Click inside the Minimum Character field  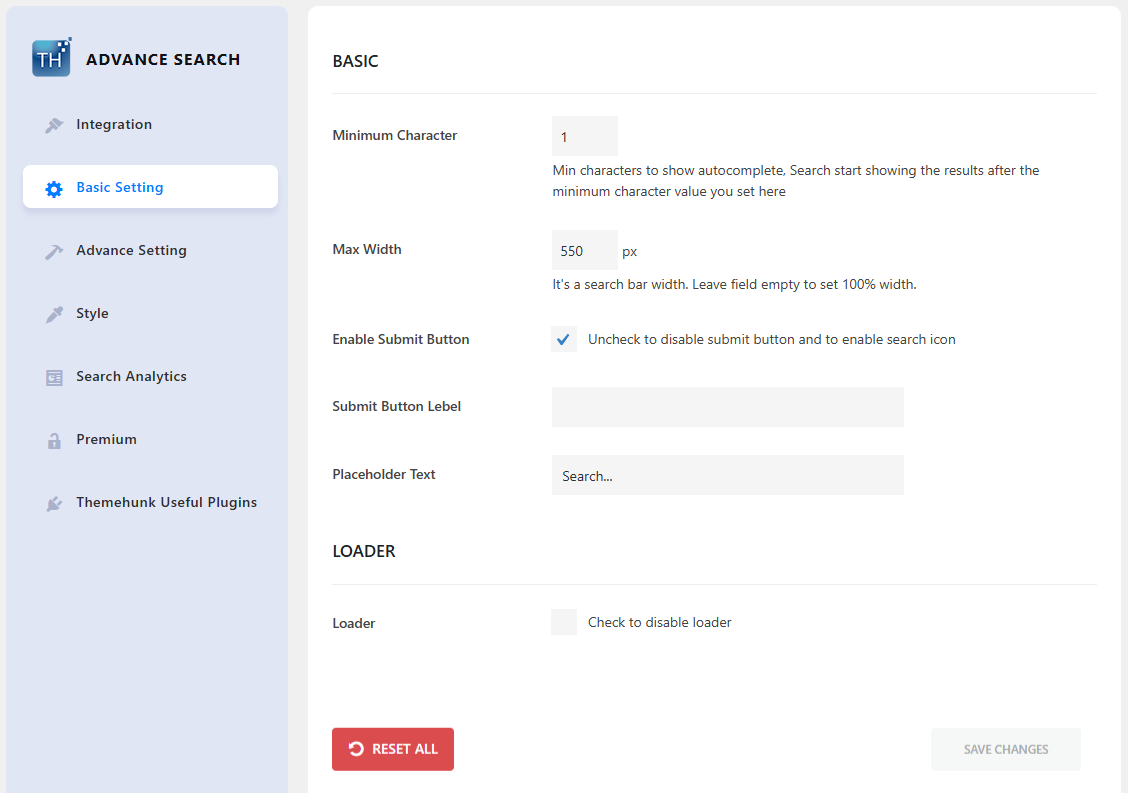click(x=584, y=136)
